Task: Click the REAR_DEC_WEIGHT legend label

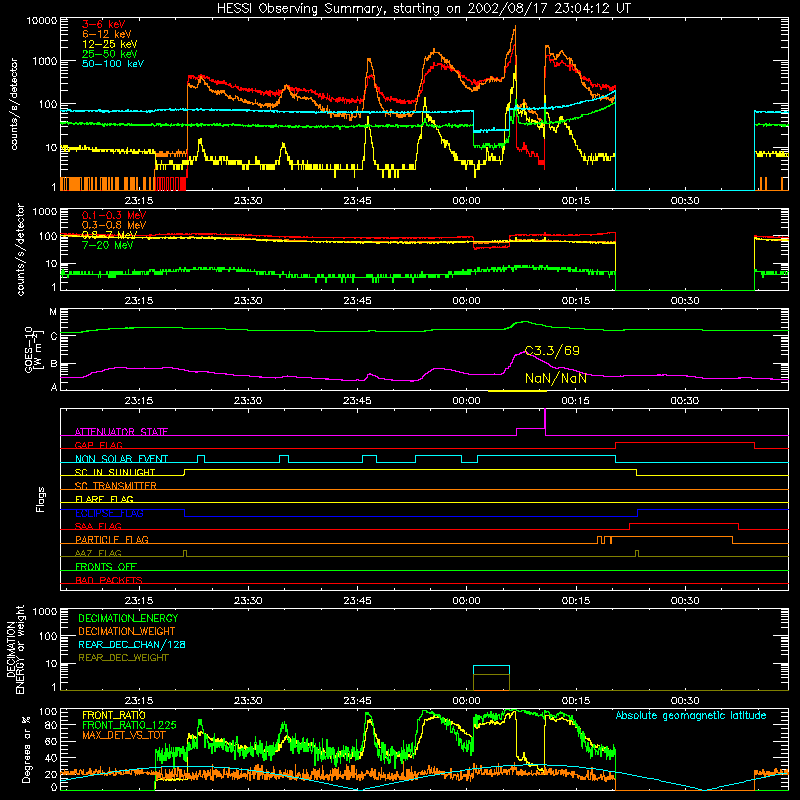Action: pyautogui.click(x=123, y=658)
